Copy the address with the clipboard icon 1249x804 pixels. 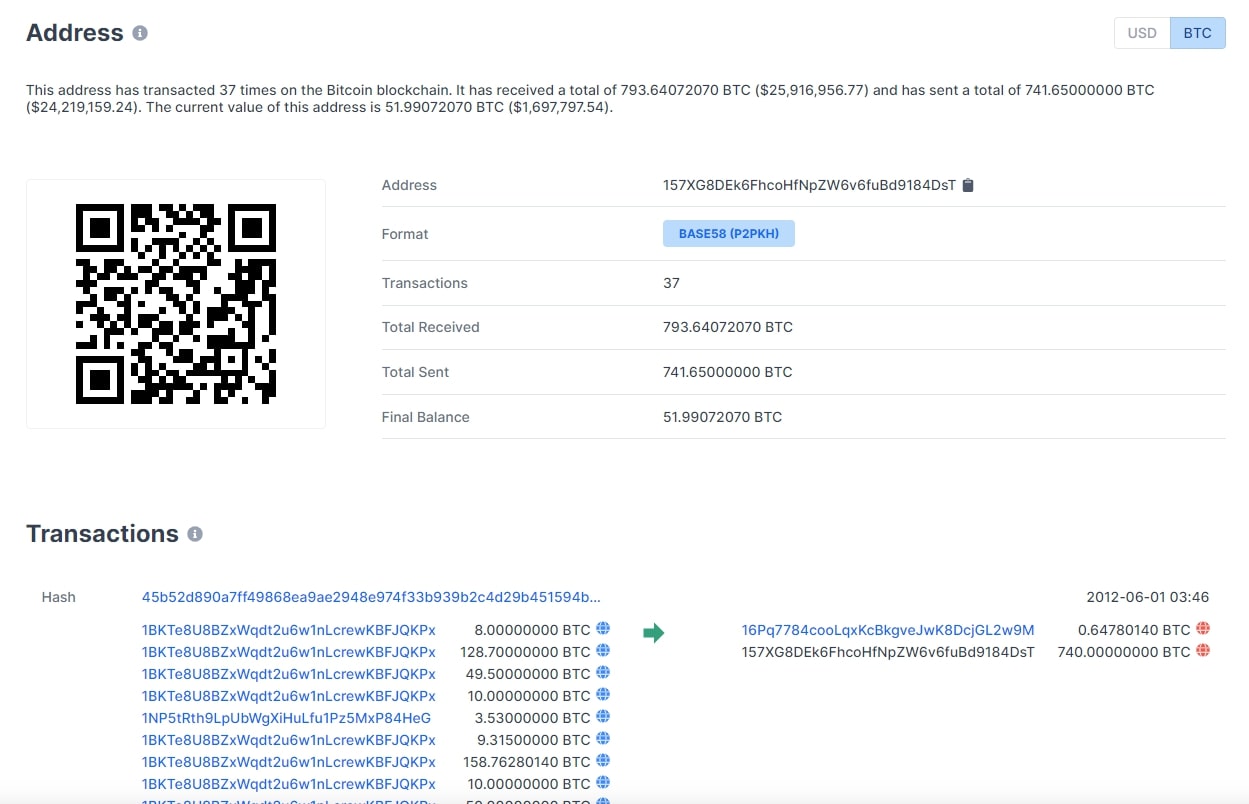pyautogui.click(x=968, y=185)
